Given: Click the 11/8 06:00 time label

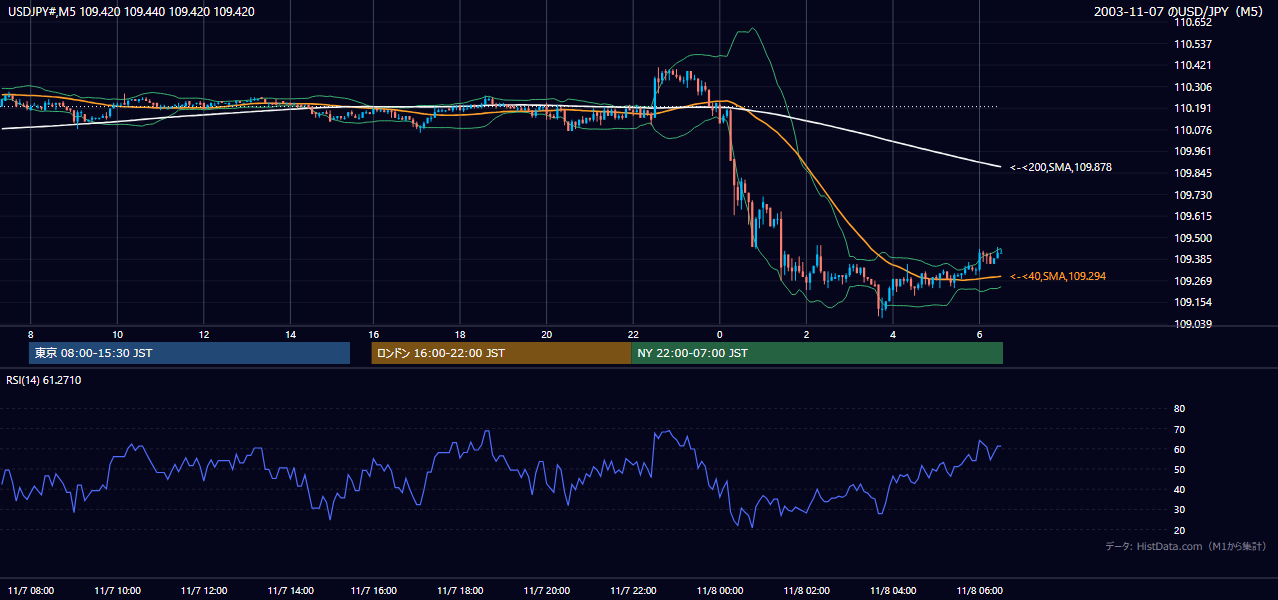Looking at the screenshot, I should (x=979, y=590).
